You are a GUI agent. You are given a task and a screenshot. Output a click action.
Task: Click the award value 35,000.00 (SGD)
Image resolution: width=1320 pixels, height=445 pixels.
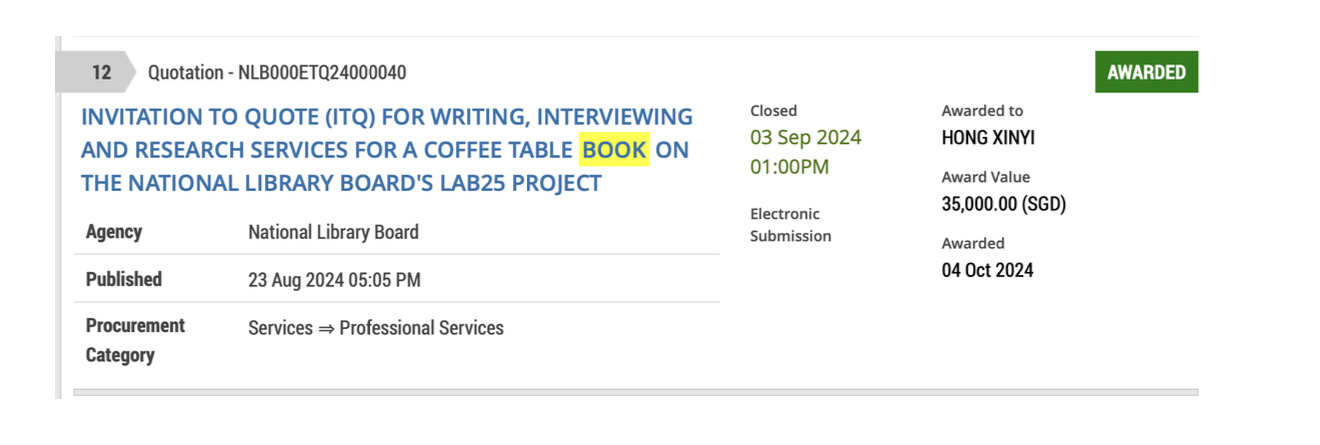coord(1004,204)
